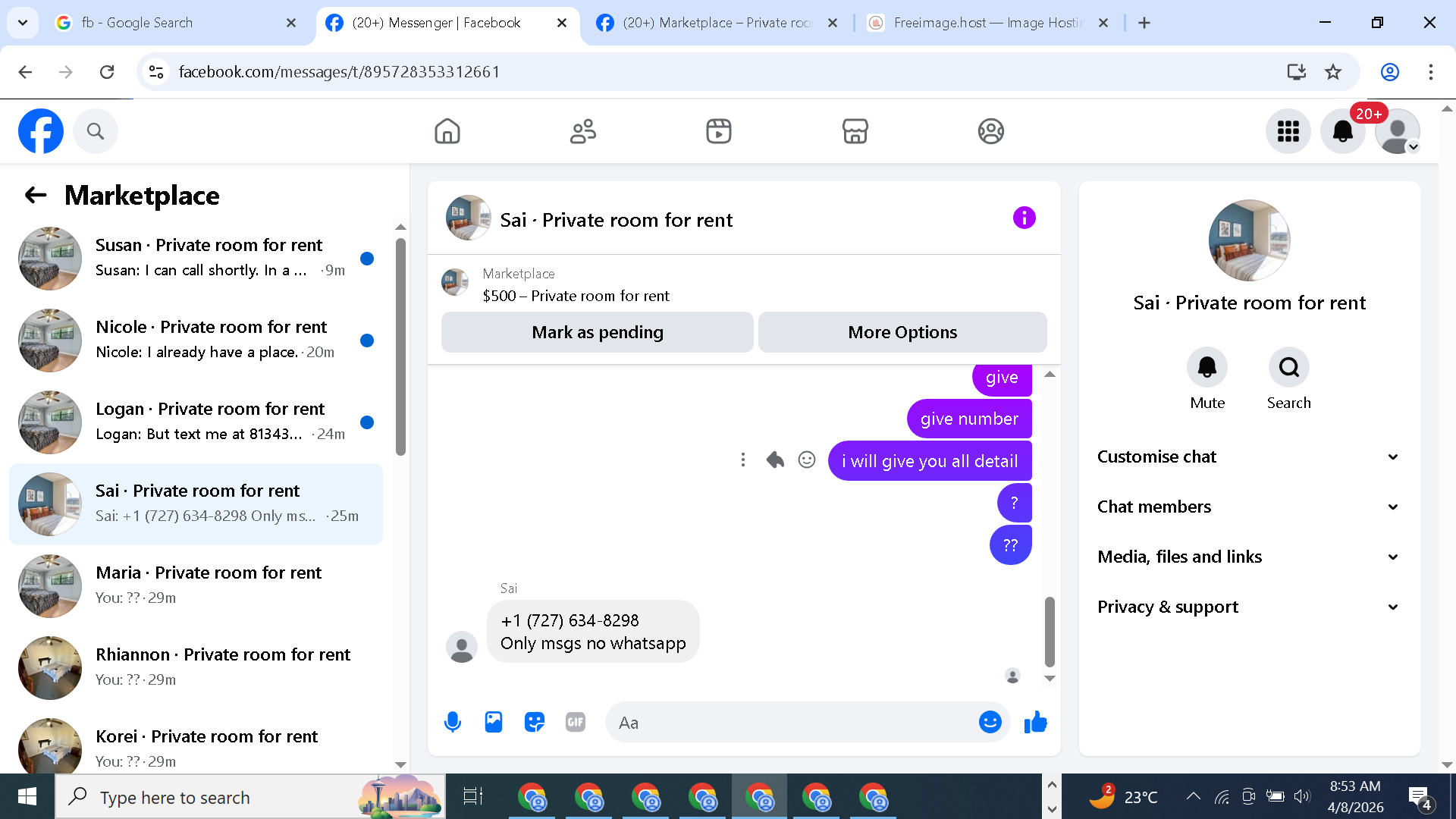Click chat messages scrollbar thumb

(1050, 631)
